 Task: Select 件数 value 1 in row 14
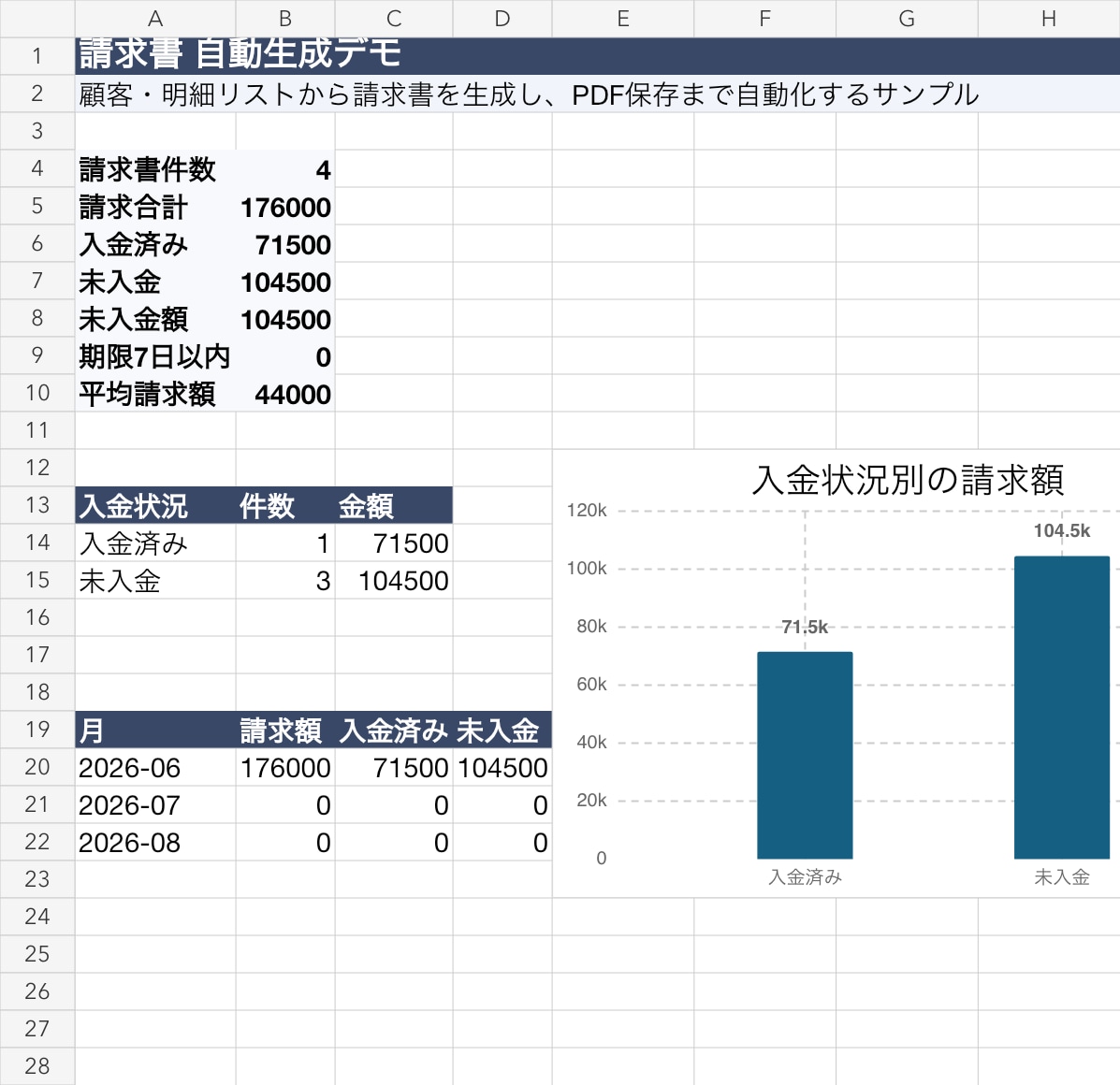tap(285, 542)
